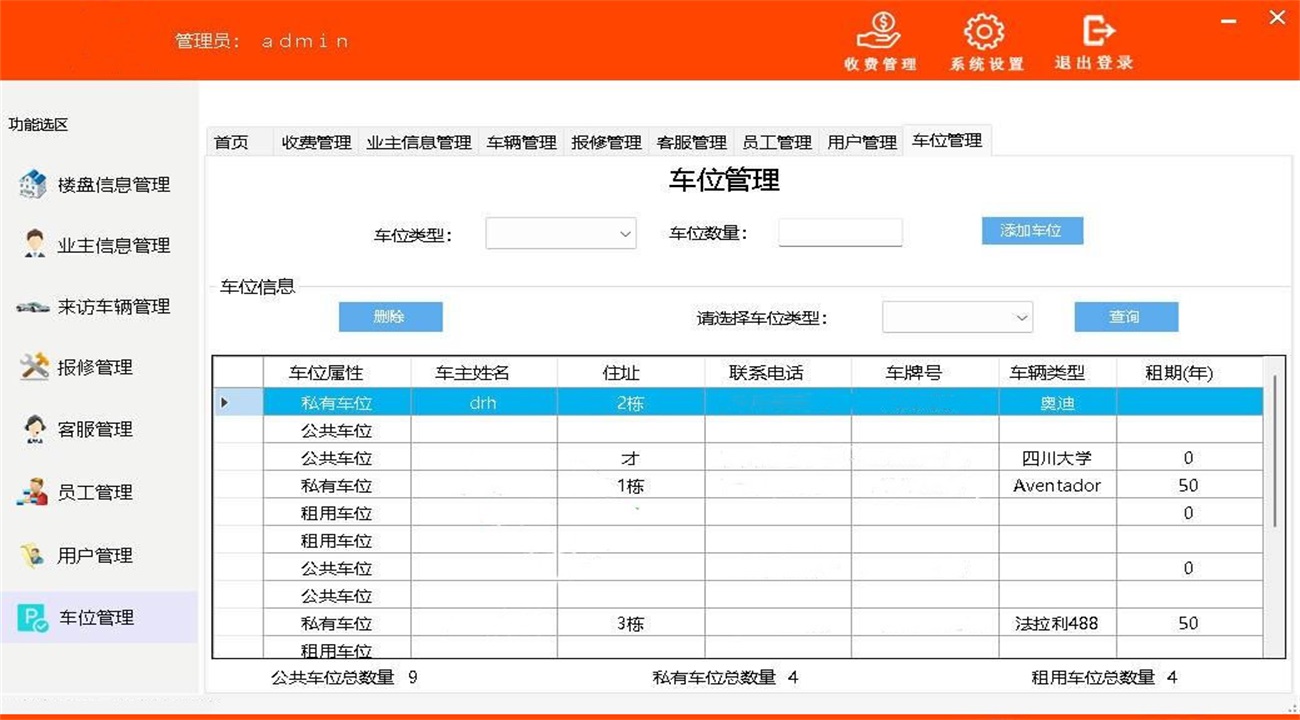Select the active 车位管理 tab
1300x720 pixels.
coord(946,140)
